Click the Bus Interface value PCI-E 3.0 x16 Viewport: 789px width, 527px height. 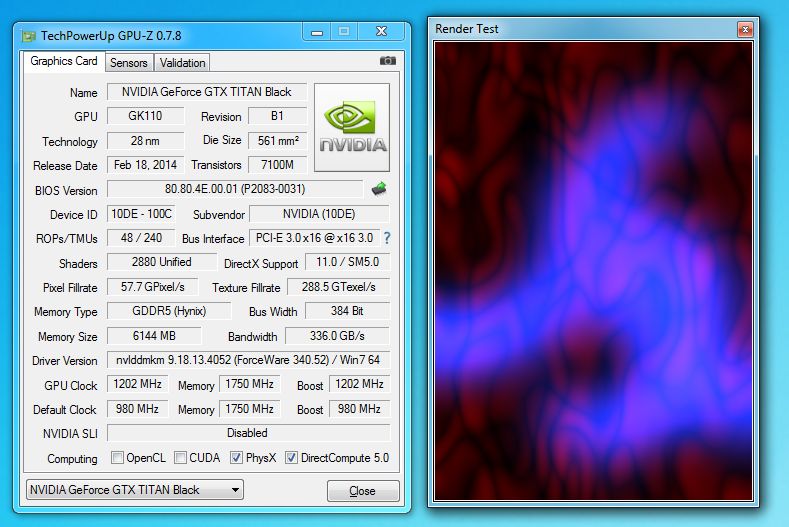(x=314, y=238)
